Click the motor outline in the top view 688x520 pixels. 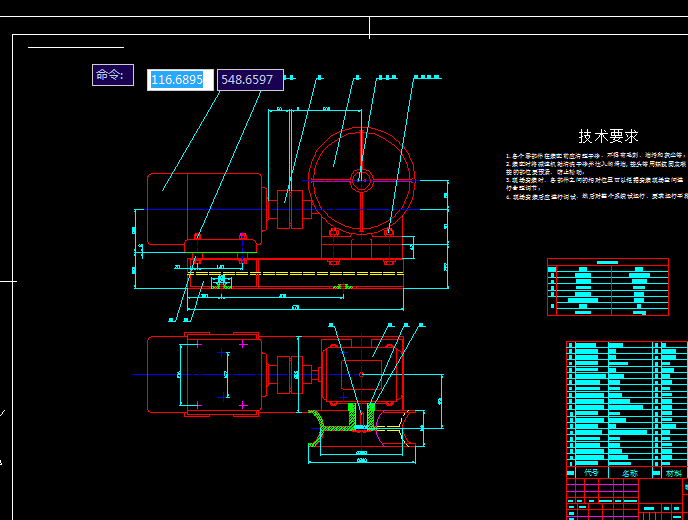point(167,375)
